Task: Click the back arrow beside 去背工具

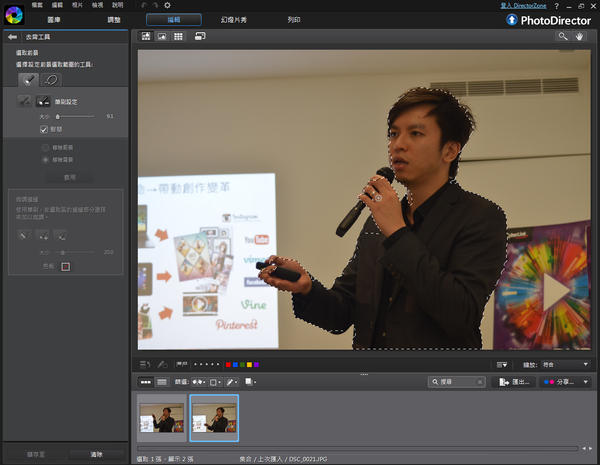Action: coord(13,37)
